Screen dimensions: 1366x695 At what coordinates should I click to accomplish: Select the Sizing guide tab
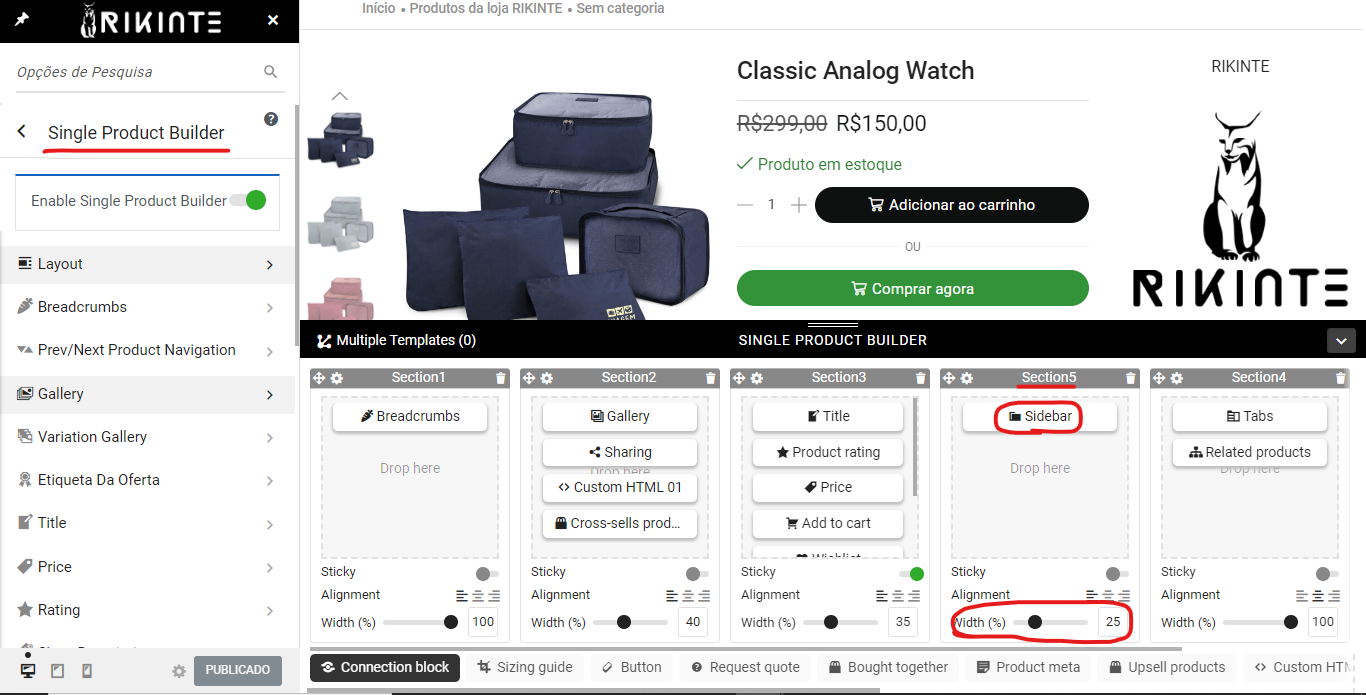tap(525, 667)
